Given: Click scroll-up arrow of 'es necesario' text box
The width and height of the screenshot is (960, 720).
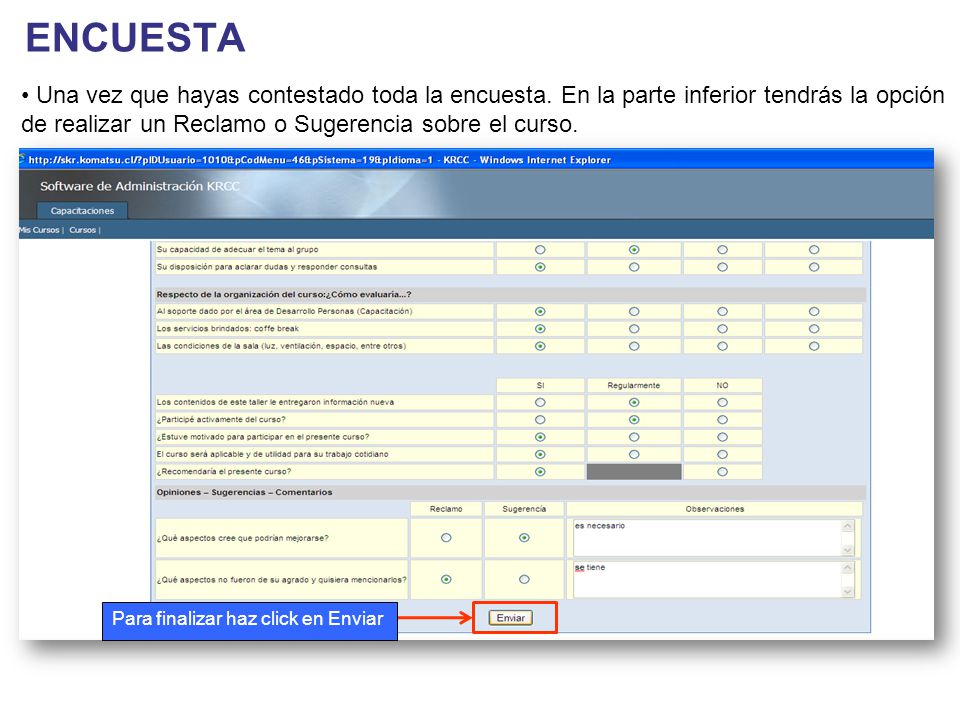Looking at the screenshot, I should click(x=848, y=526).
